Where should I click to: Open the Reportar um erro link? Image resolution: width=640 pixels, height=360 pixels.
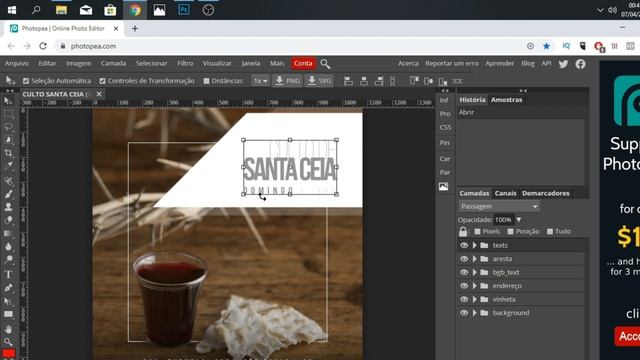pos(451,63)
